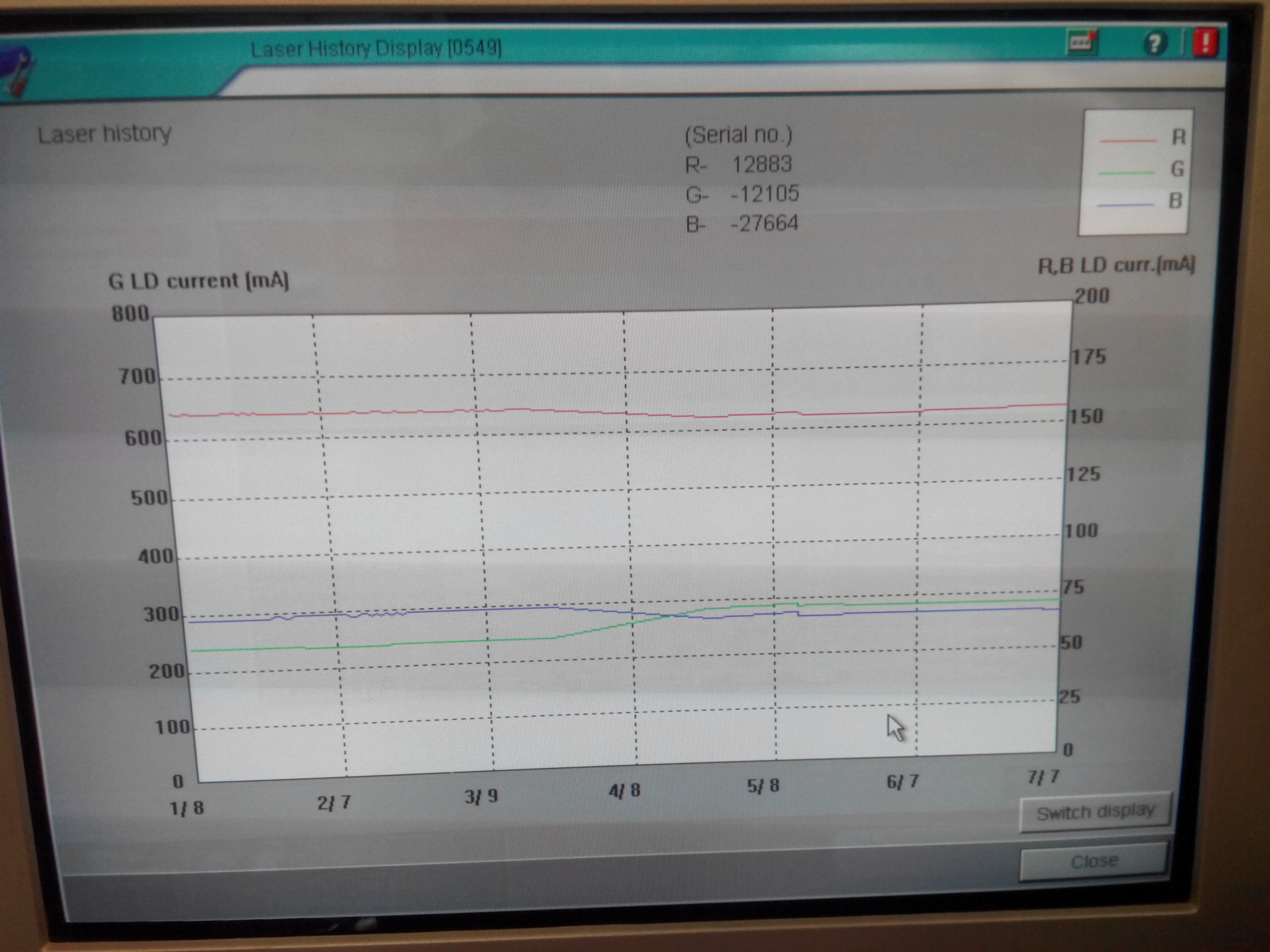1270x952 pixels.
Task: Select the green G line legend entry
Action: tap(1141, 170)
